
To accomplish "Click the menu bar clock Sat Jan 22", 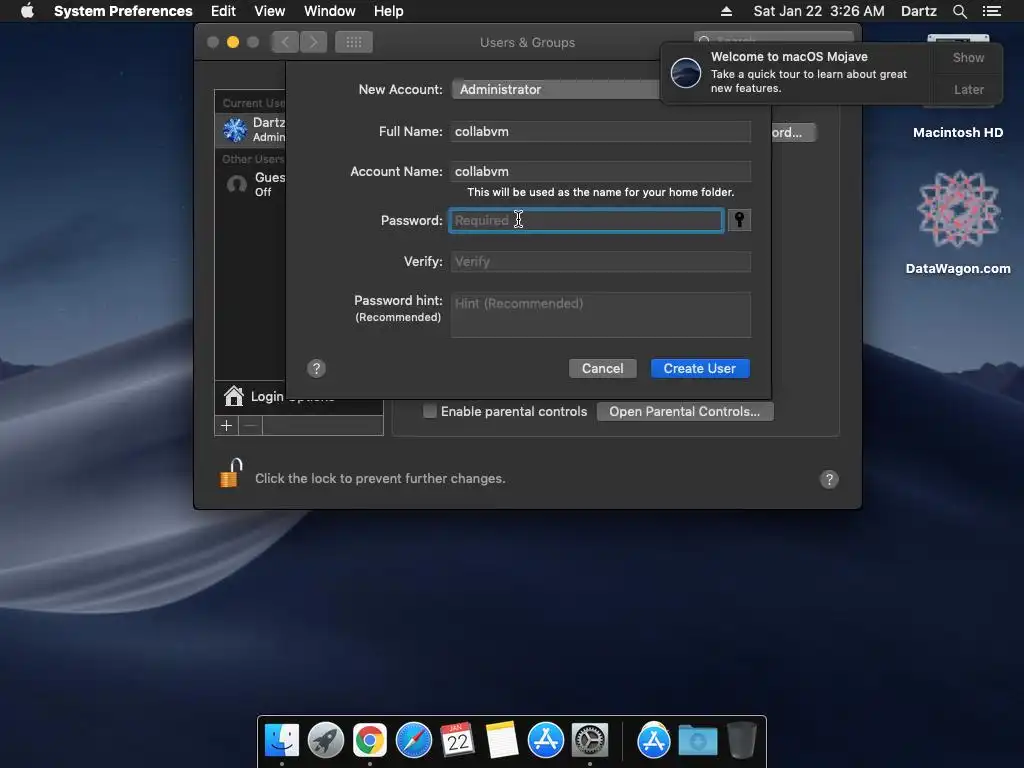I will coord(819,11).
